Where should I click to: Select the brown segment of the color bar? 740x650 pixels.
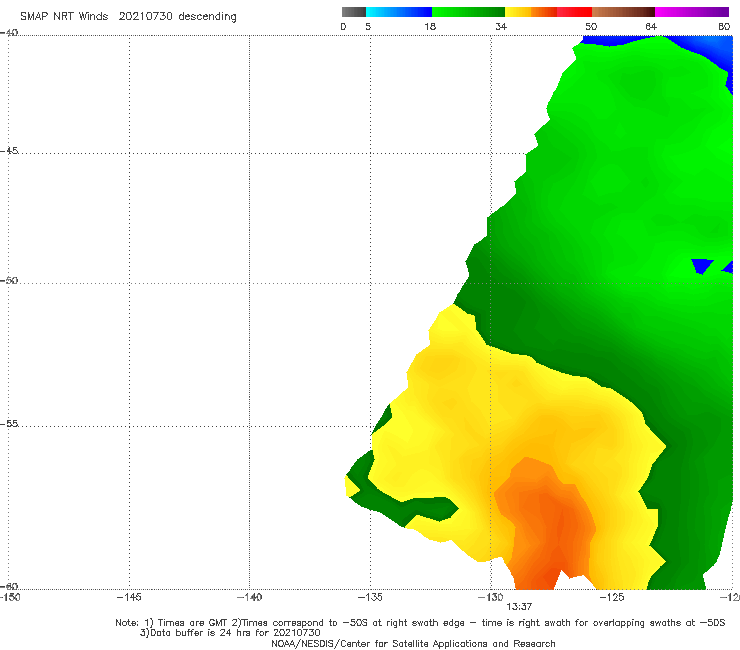(623, 12)
